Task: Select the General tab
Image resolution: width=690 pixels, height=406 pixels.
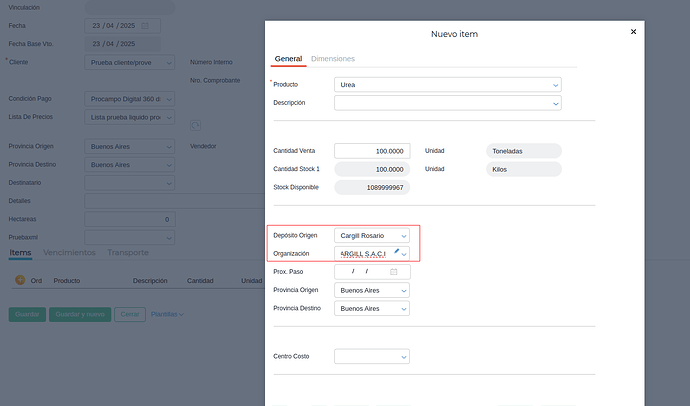Action: 288,59
